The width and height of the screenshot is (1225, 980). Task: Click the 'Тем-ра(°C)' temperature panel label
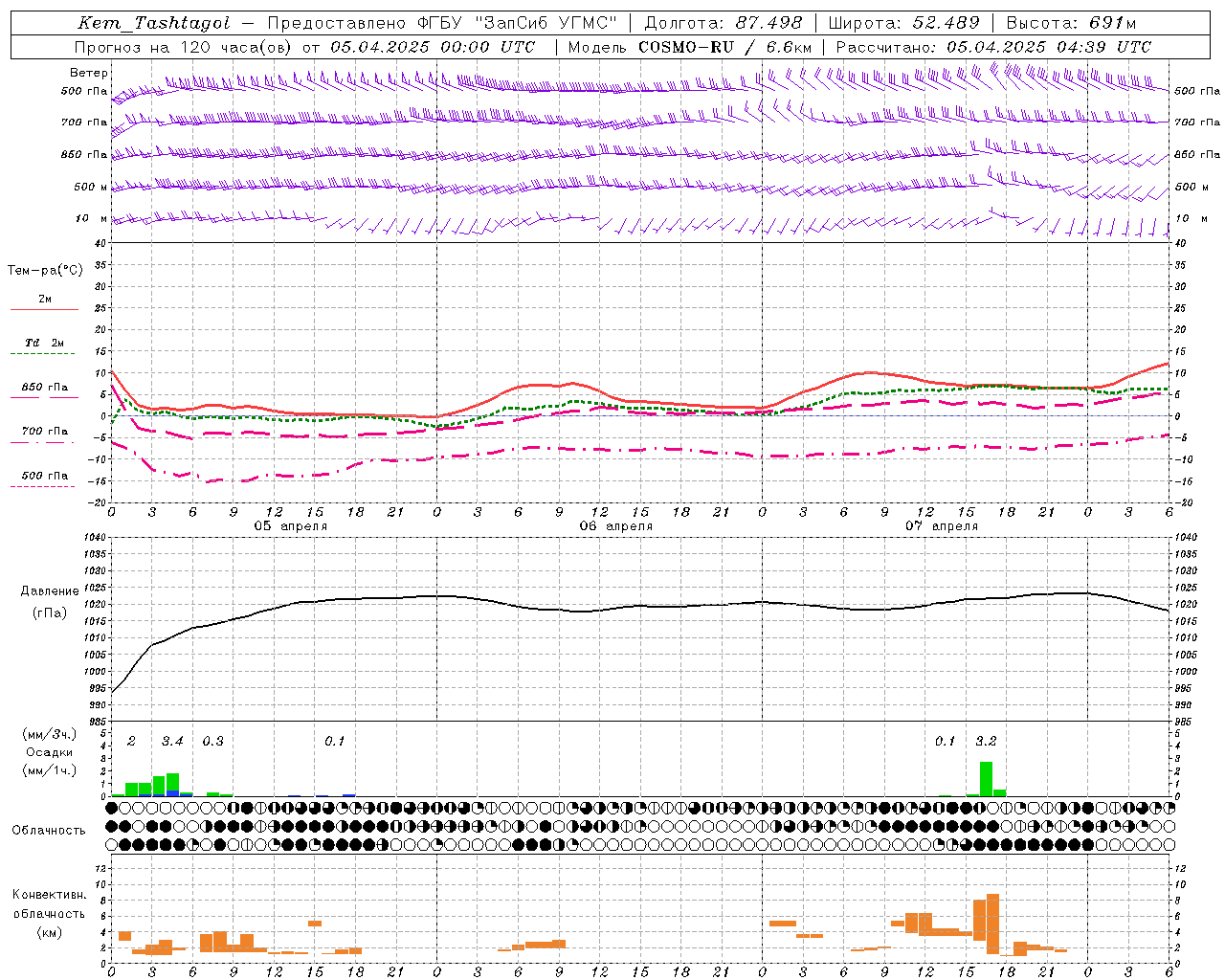pos(45,271)
